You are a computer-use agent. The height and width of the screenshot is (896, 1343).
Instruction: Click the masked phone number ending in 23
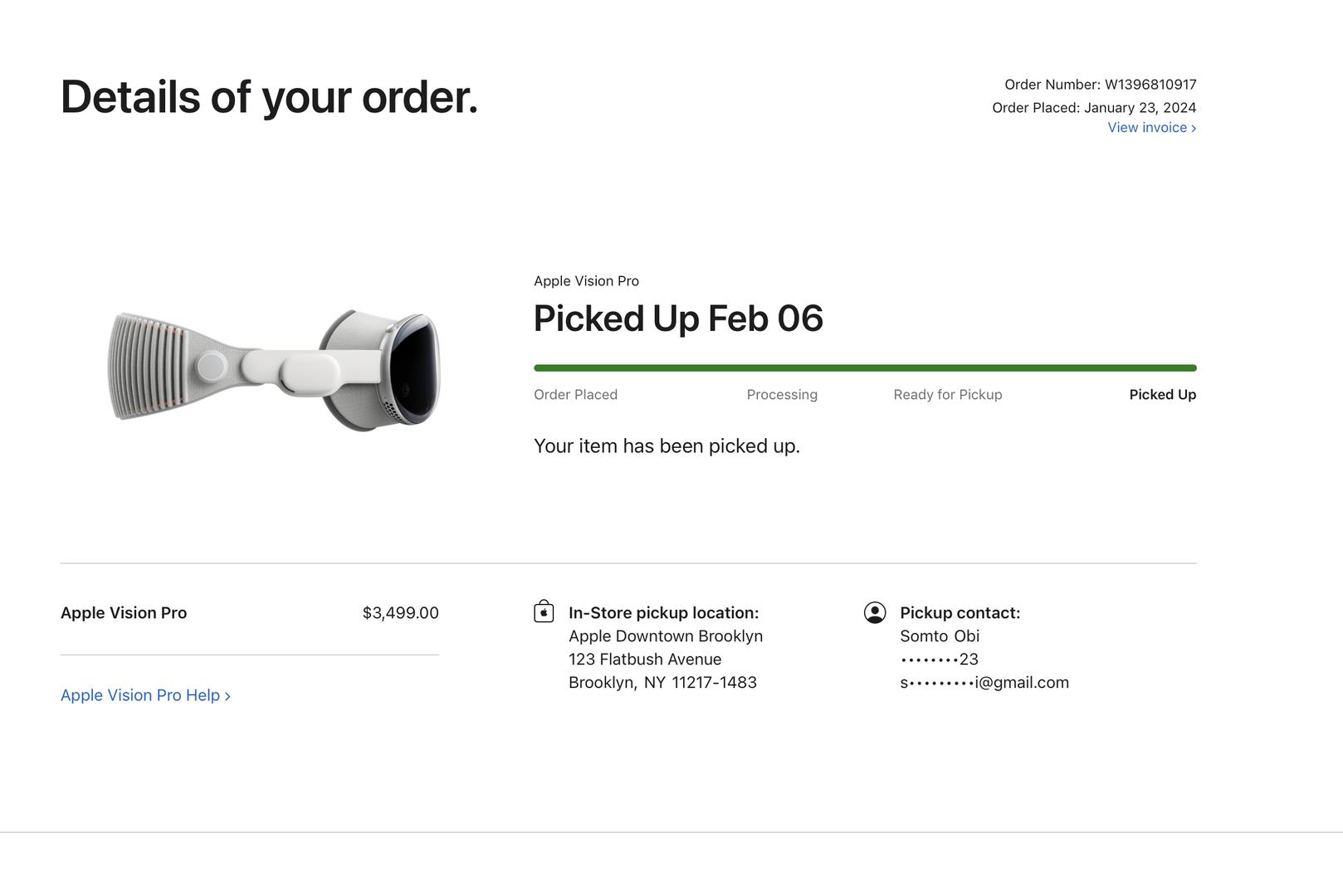(x=939, y=660)
